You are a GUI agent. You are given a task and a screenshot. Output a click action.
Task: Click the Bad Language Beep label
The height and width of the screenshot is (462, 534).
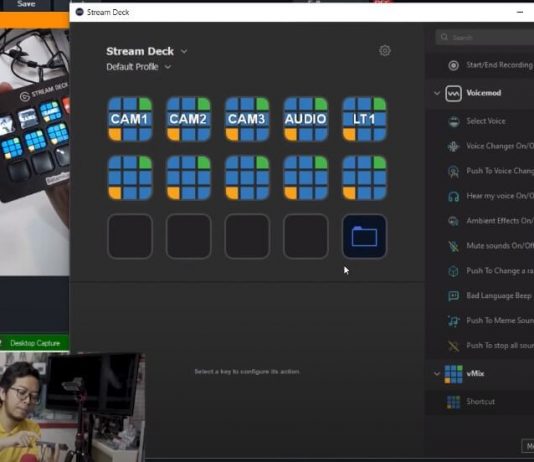pos(499,296)
